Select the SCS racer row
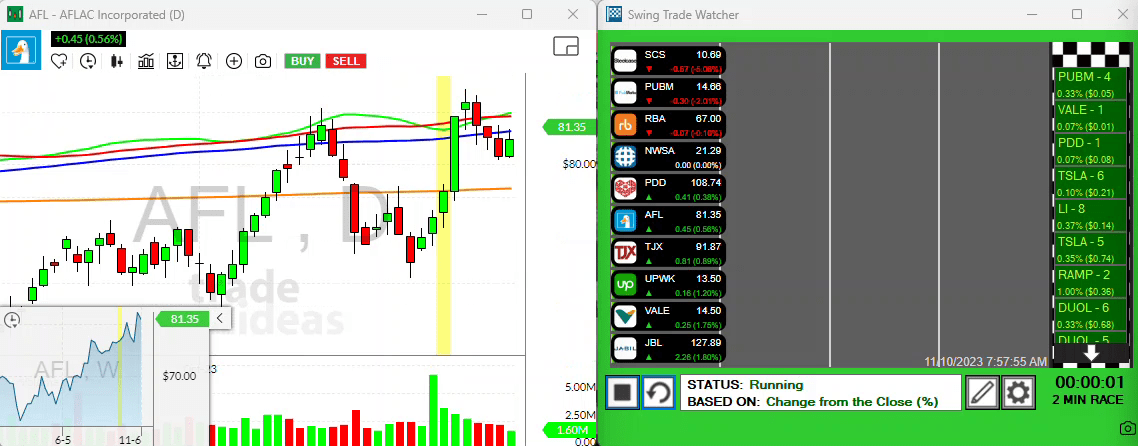Viewport: 1138px width, 446px height. (x=668, y=61)
